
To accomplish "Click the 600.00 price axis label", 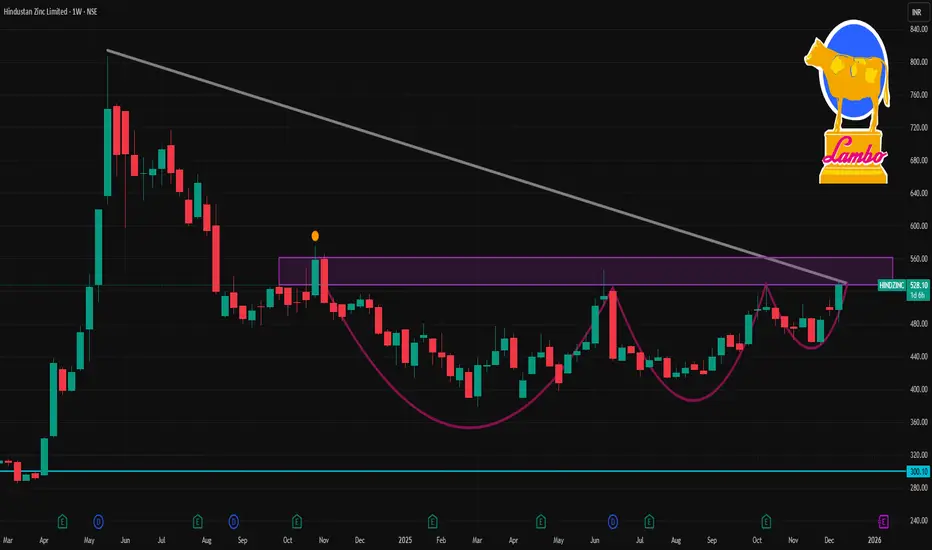I will click(x=918, y=226).
